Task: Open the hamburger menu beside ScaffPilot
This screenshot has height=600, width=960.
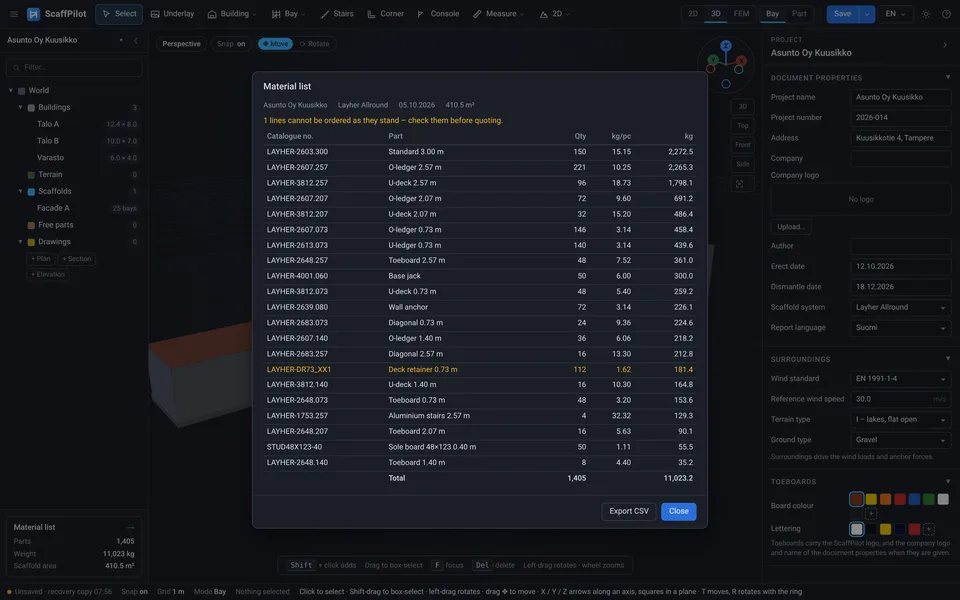Action: [13, 14]
